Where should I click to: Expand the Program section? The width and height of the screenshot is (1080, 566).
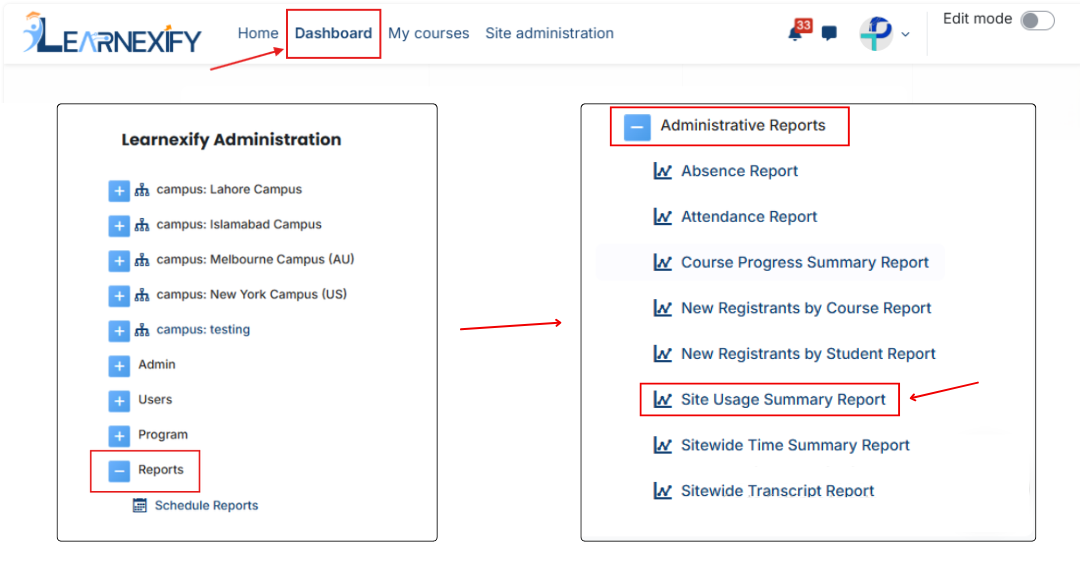(x=119, y=436)
